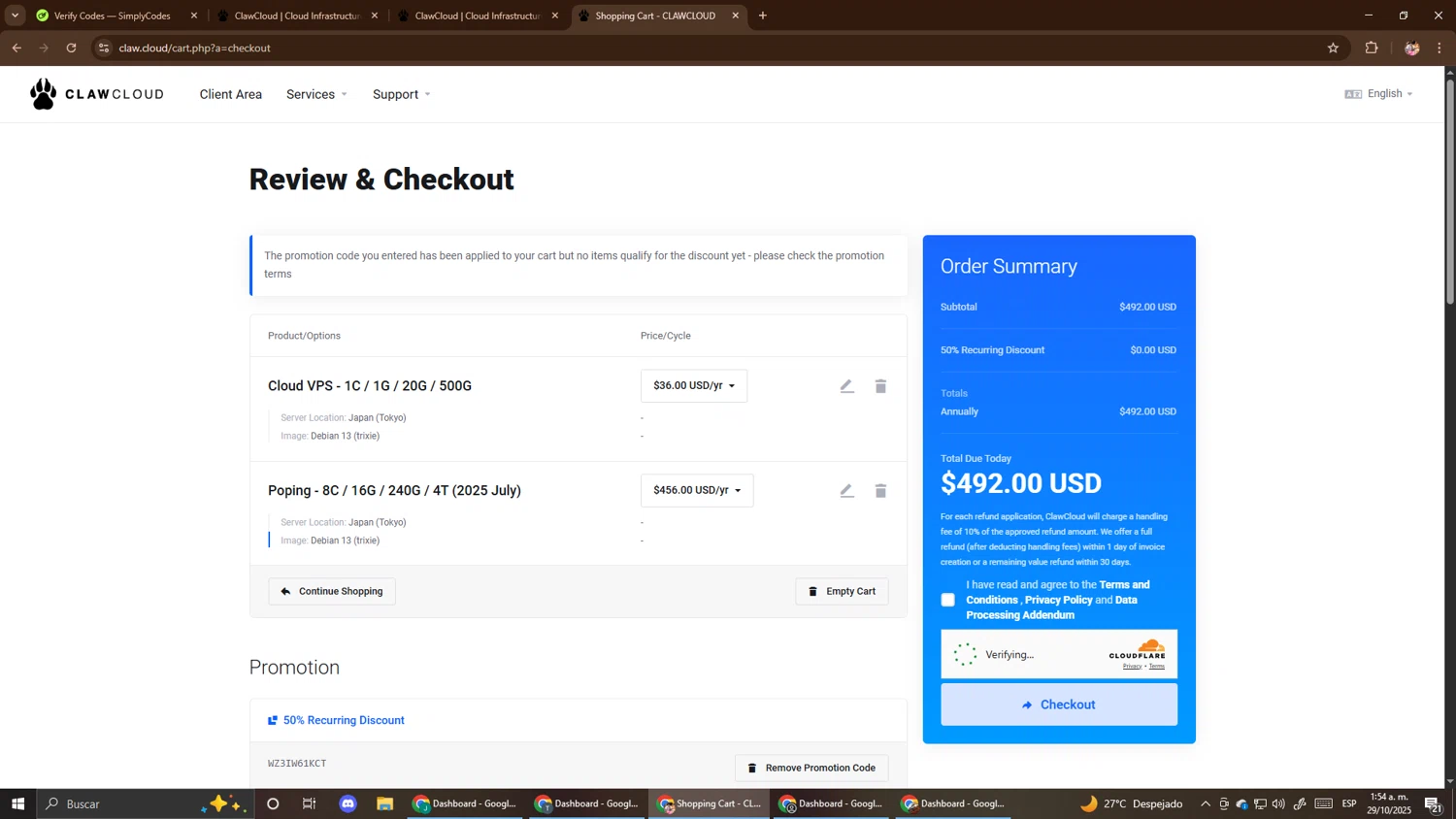The height and width of the screenshot is (819, 1456).
Task: Open Chrome's three-dot menu
Action: click(1439, 48)
